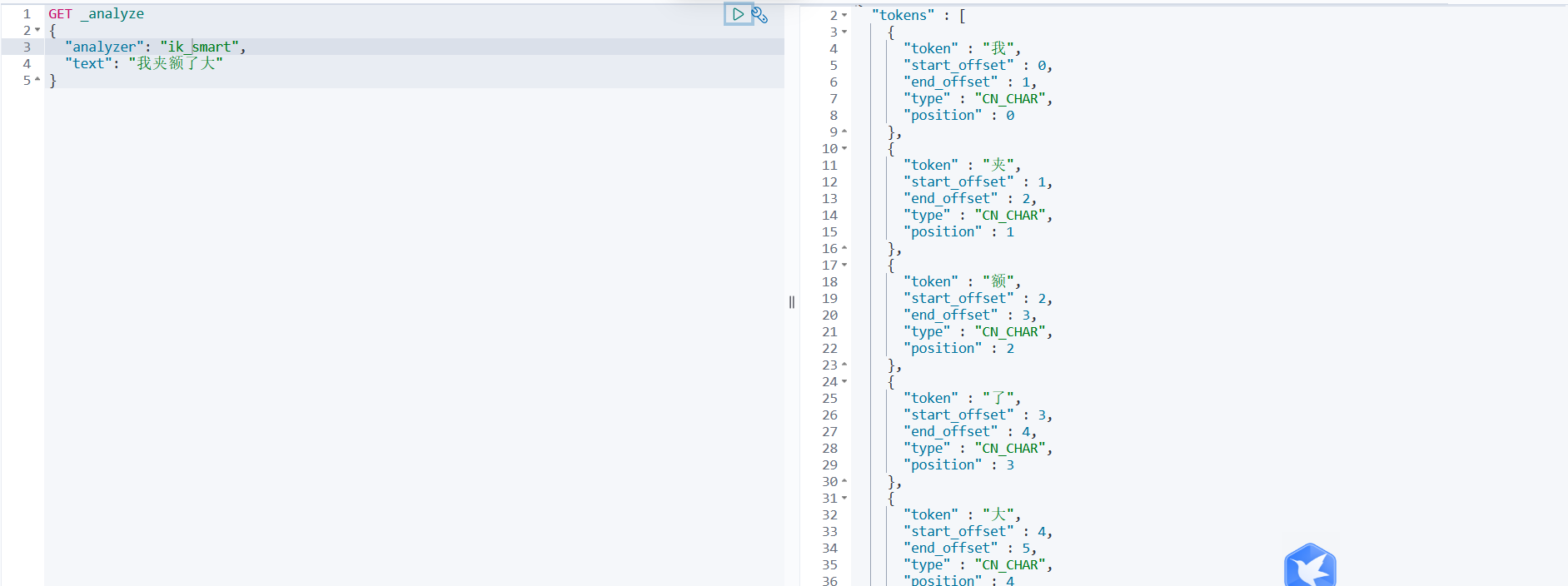Viewport: 1568px width, 586px height.
Task: Fold the token object at response line 24
Action: point(844,382)
